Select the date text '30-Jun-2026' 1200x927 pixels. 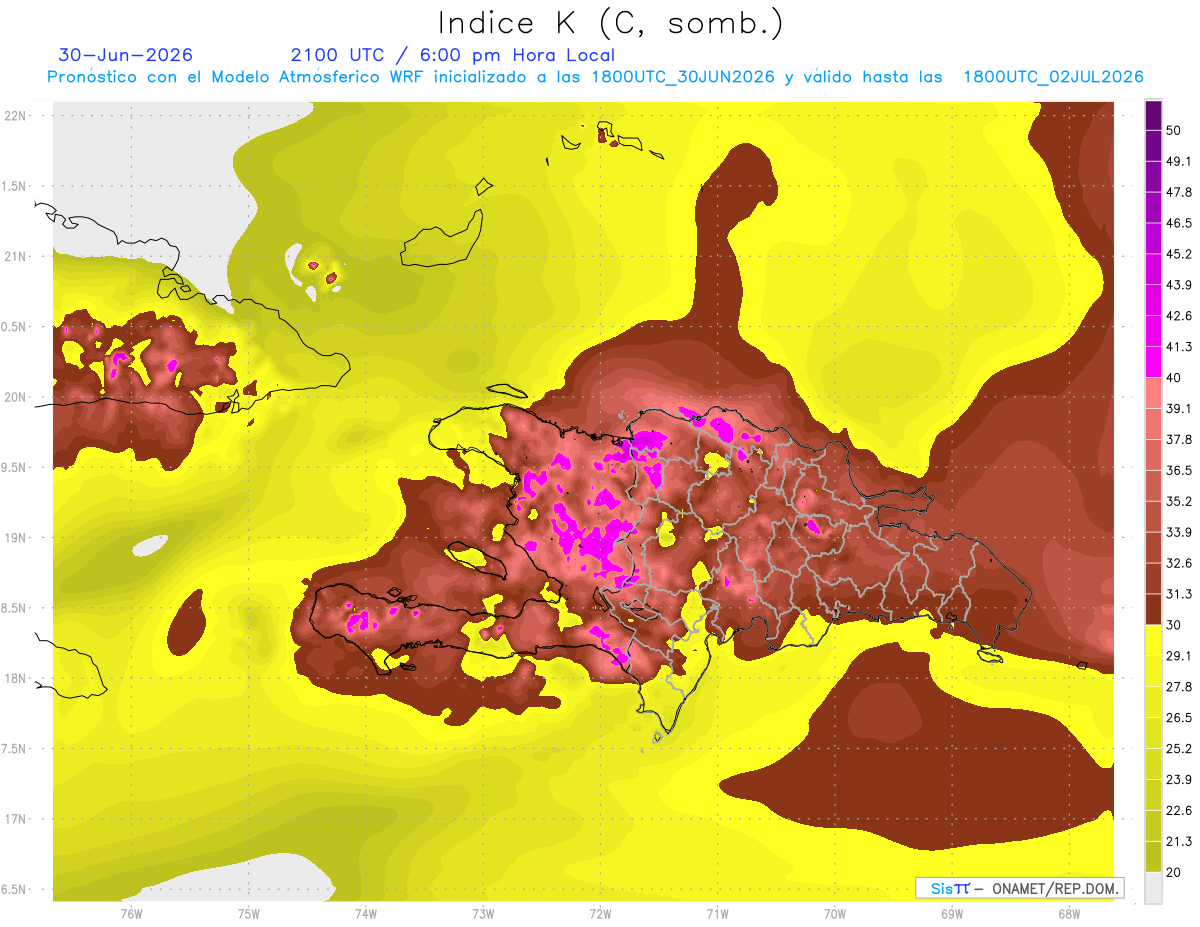[x=126, y=55]
